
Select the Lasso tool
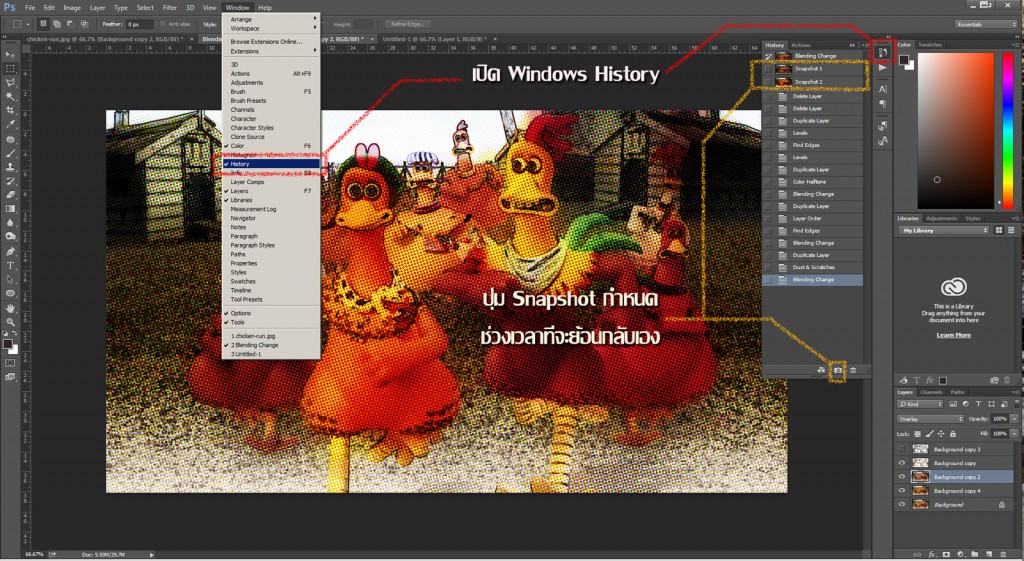coord(10,82)
